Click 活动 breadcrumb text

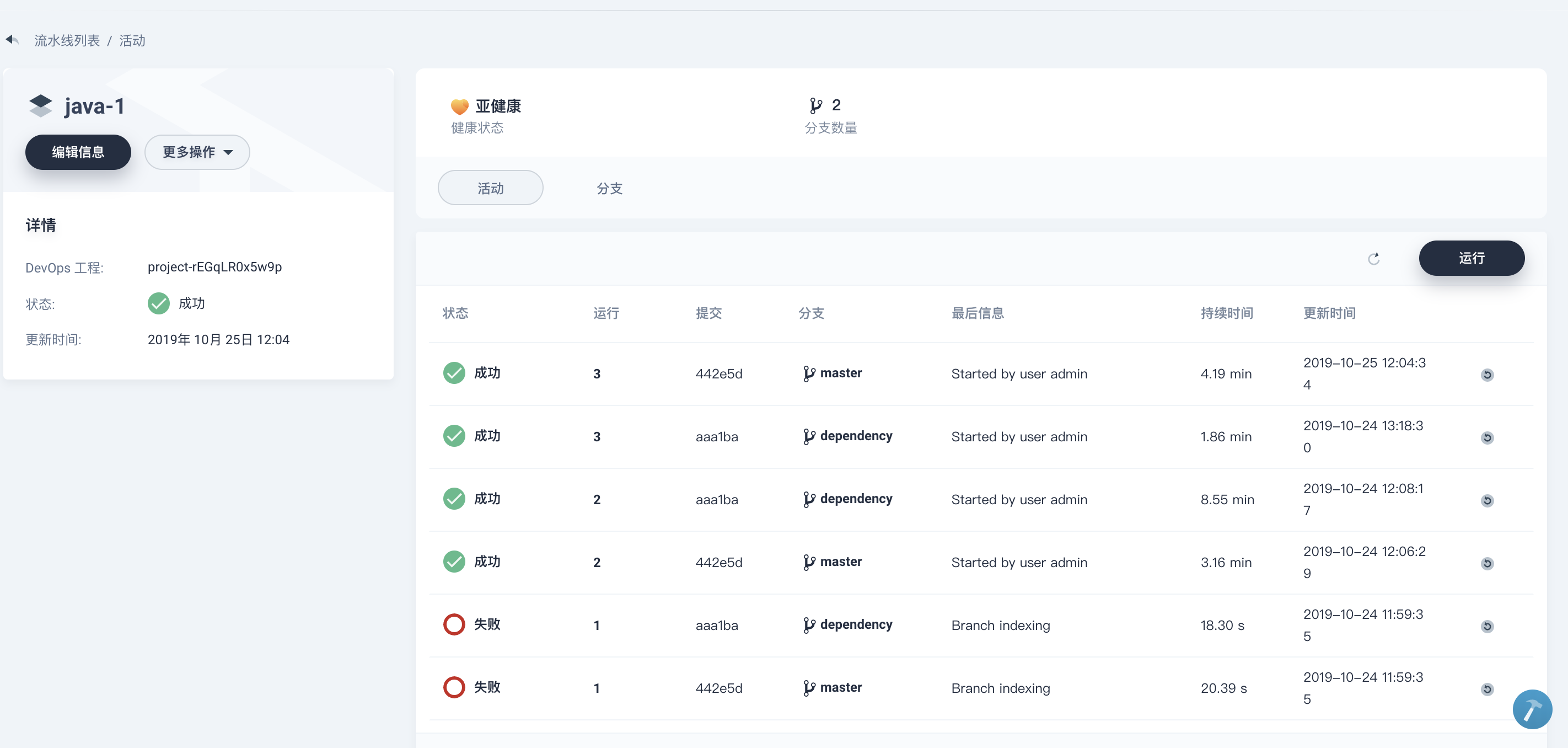(x=132, y=41)
